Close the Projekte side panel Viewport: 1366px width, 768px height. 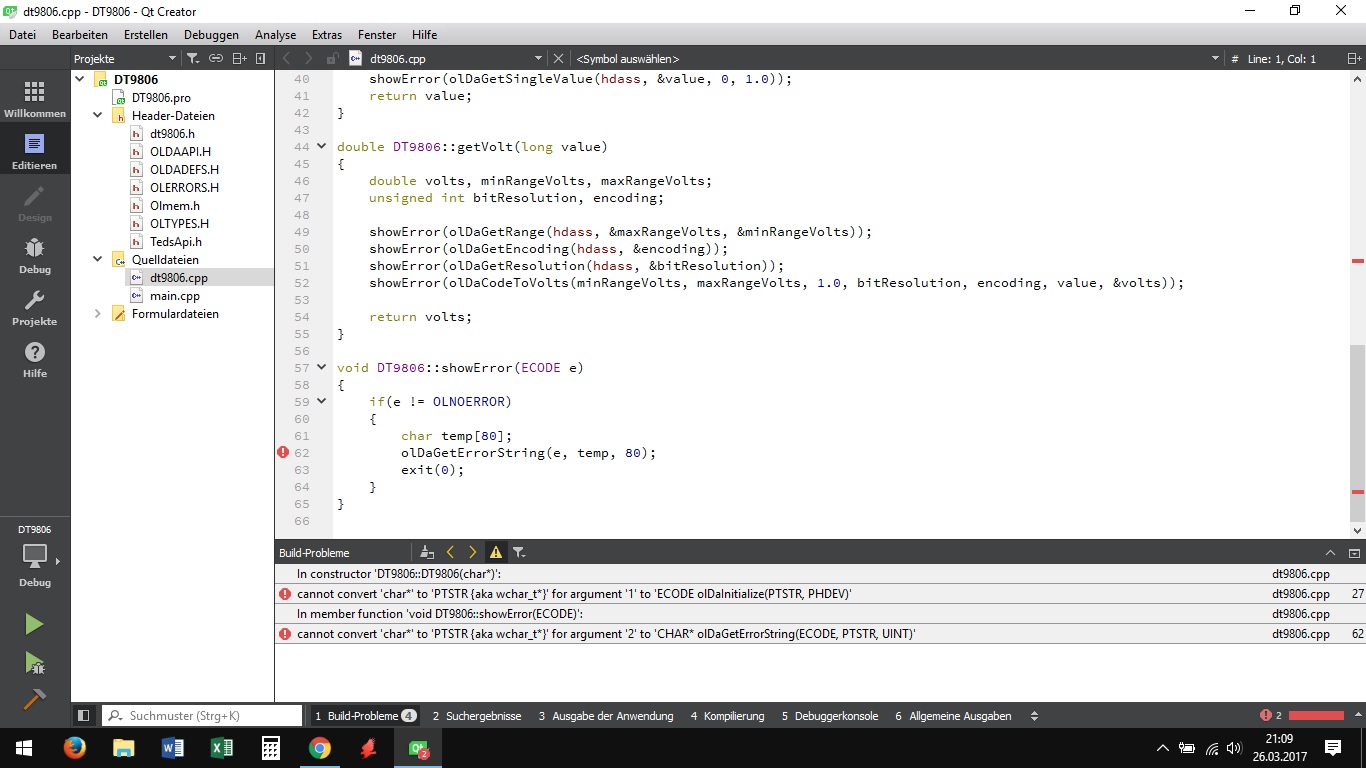click(261, 59)
